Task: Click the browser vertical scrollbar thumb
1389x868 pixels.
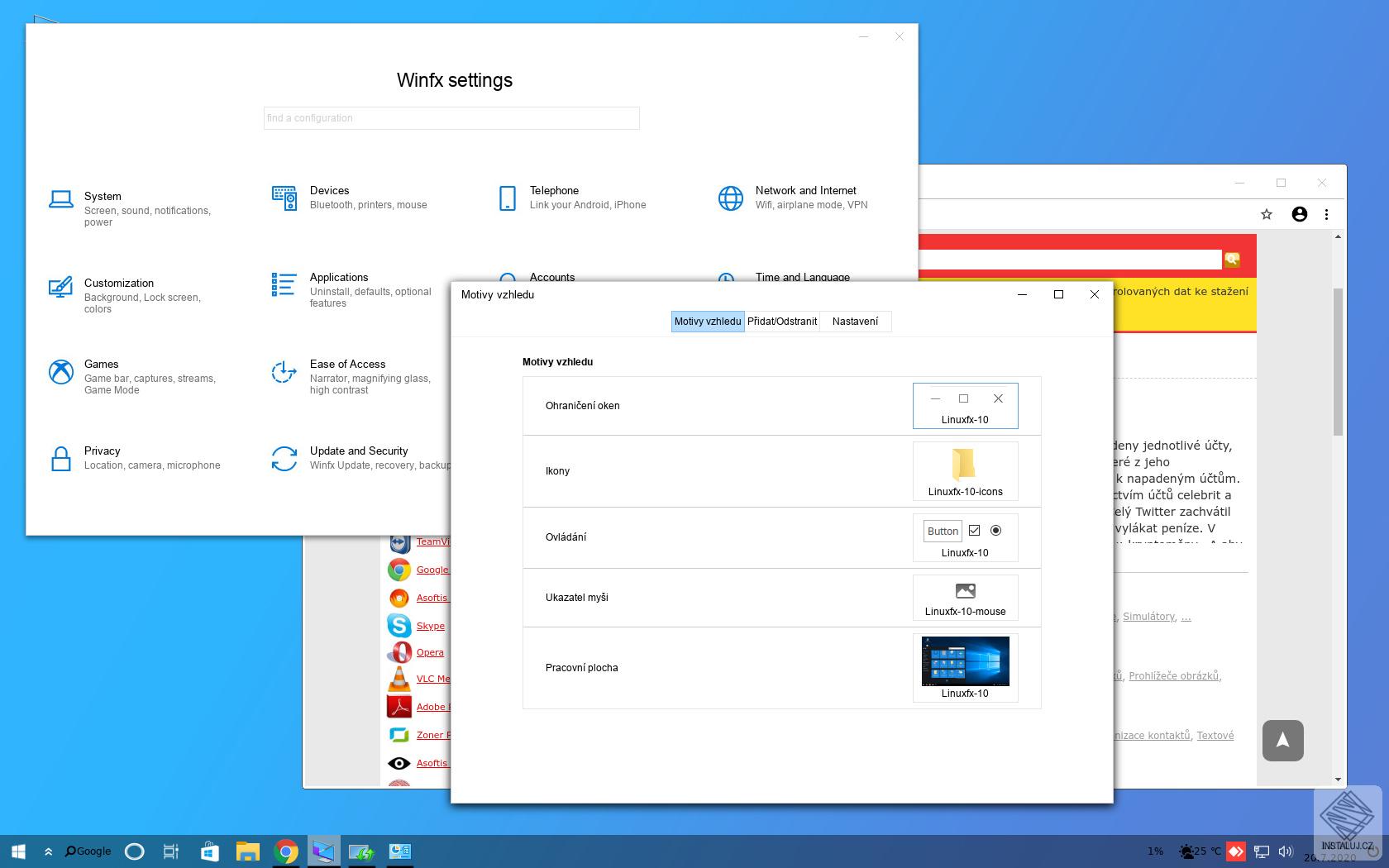Action: pyautogui.click(x=1338, y=360)
